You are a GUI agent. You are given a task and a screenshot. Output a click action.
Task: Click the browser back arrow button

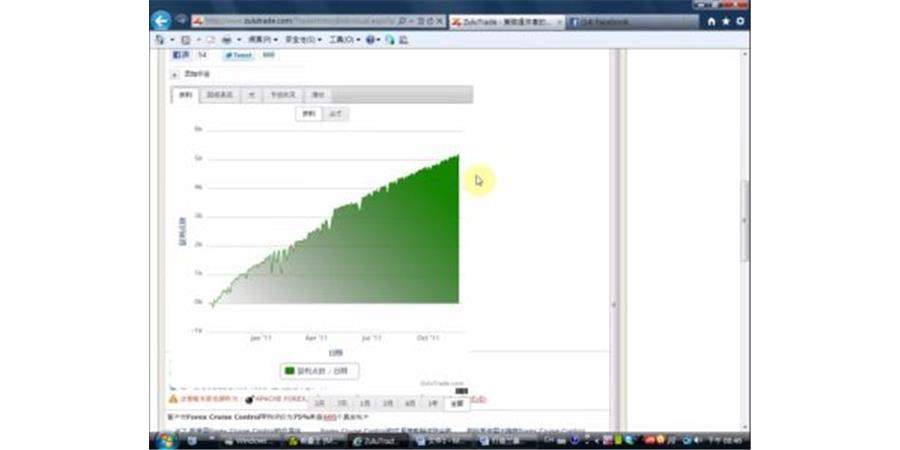pos(160,20)
